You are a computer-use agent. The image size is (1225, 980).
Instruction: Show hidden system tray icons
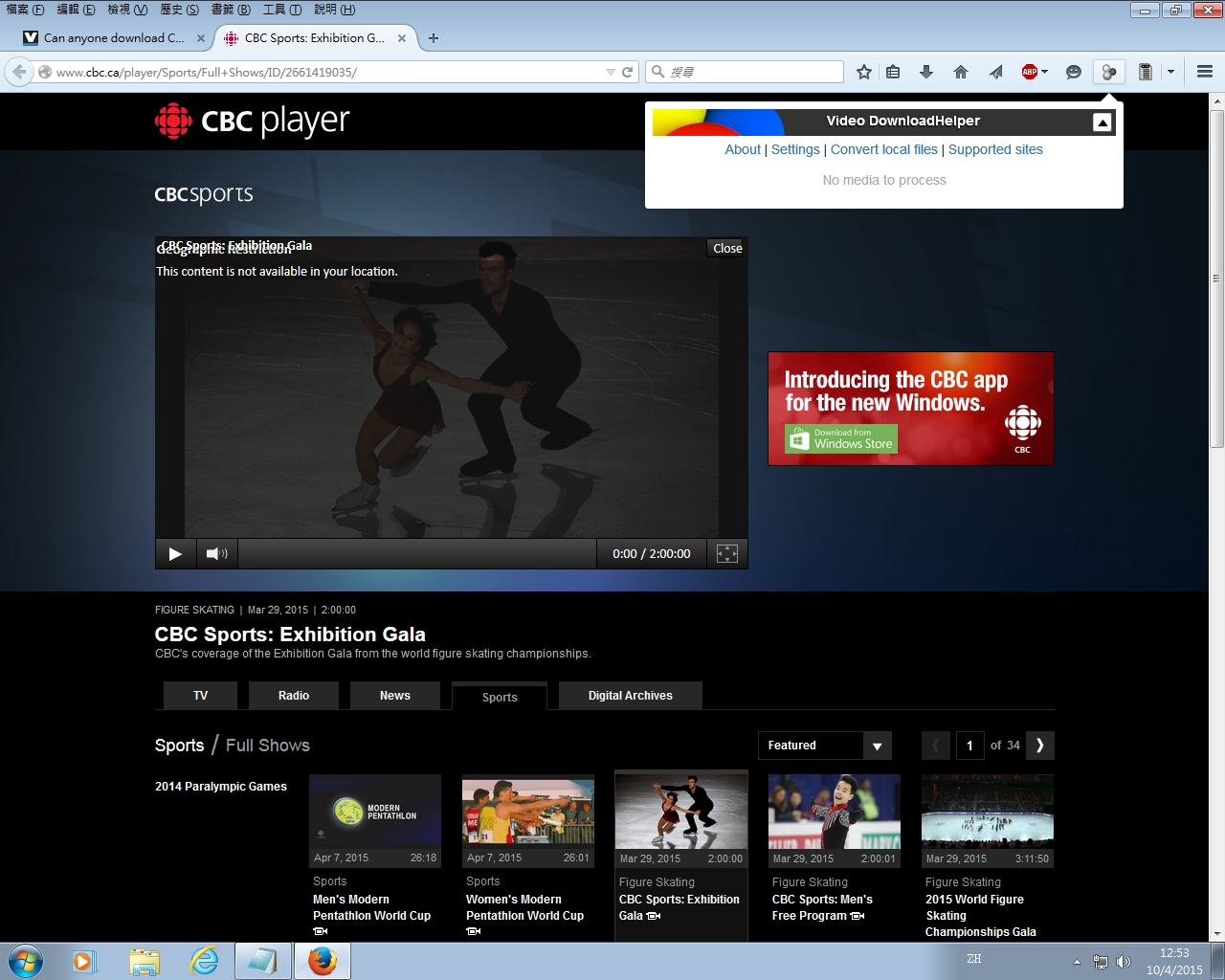point(1077,962)
